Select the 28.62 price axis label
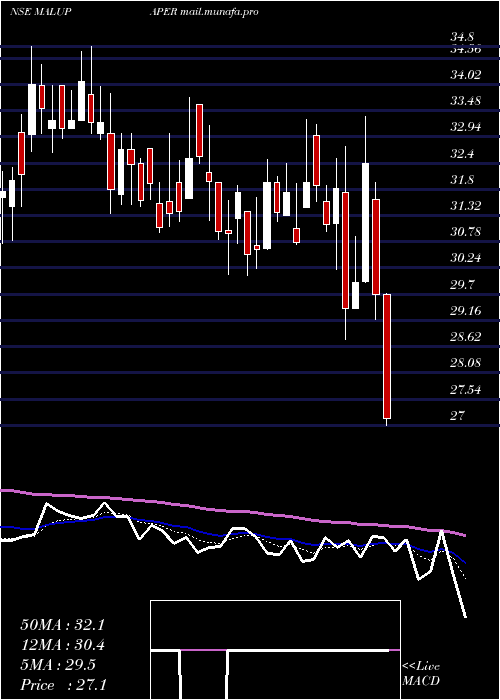 pos(466,337)
